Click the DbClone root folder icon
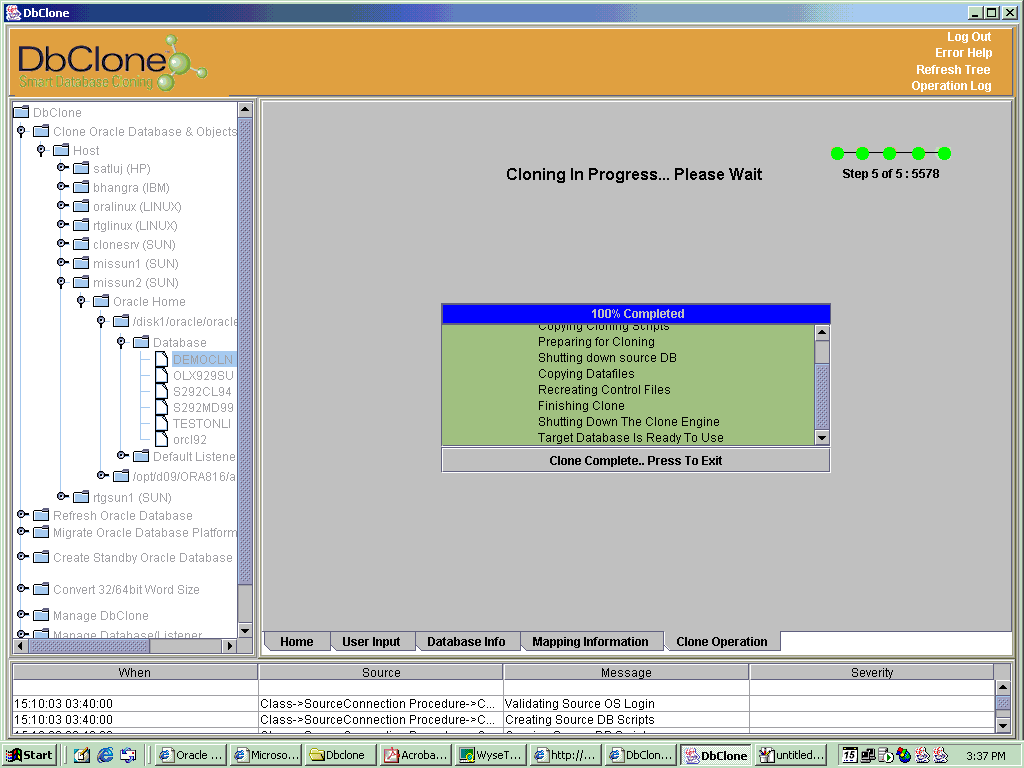 (21, 112)
